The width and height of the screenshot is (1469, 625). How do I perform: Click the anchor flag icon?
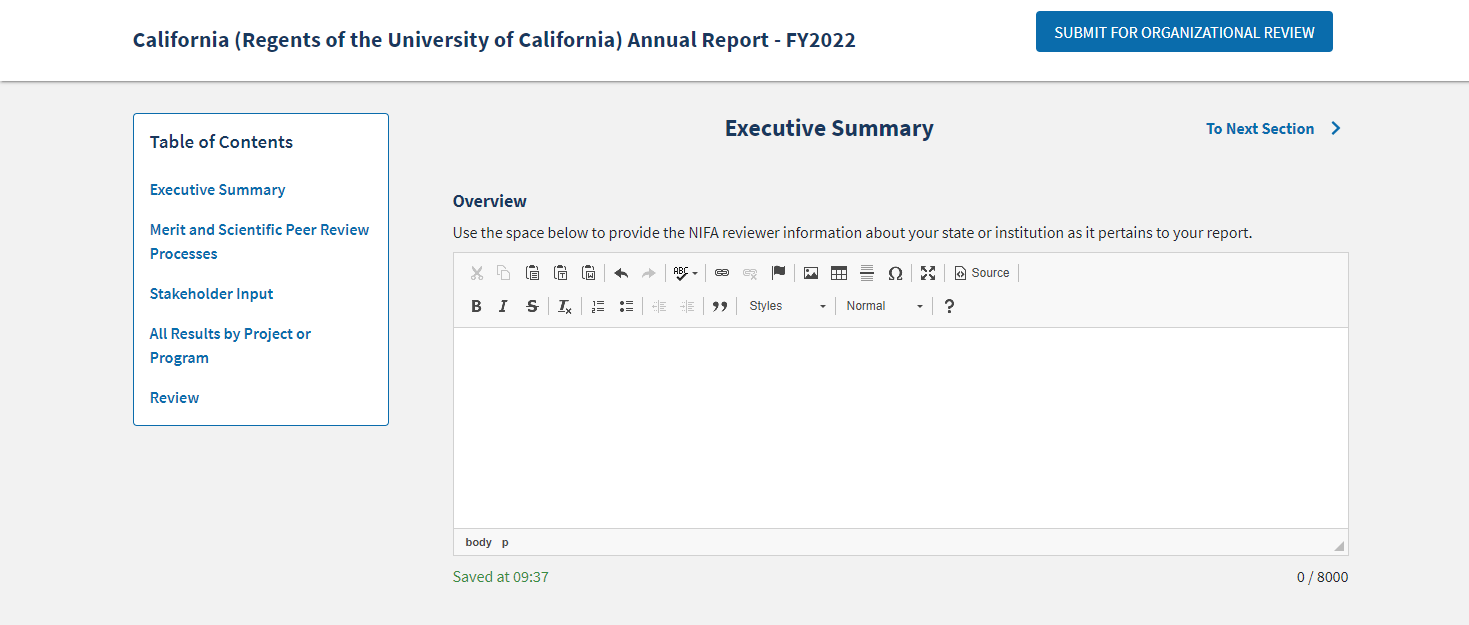[778, 273]
